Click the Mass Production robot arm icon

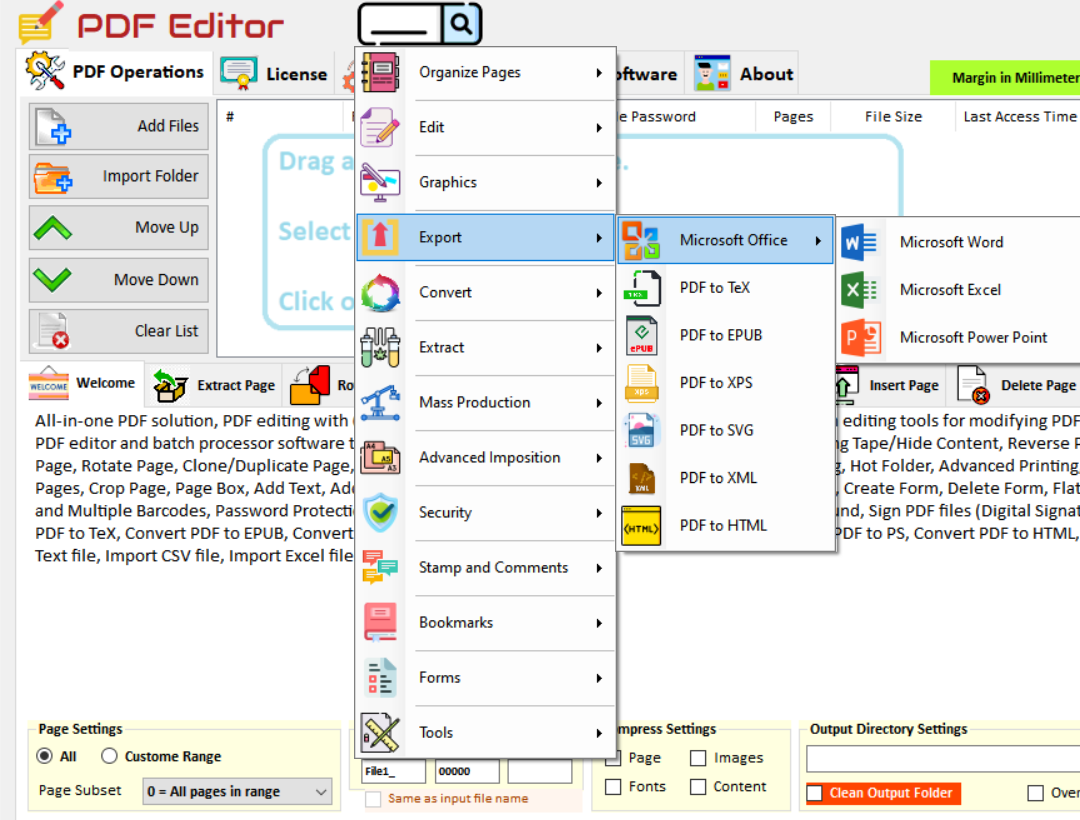[x=380, y=403]
